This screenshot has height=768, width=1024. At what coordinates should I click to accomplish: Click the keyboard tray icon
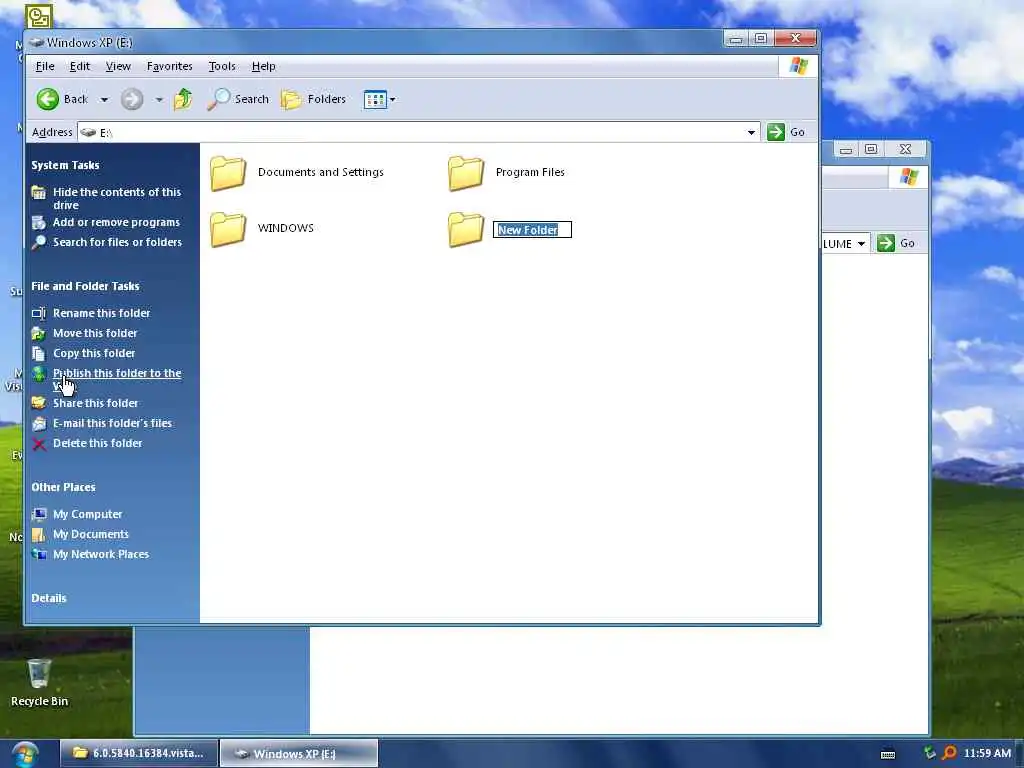pos(888,754)
